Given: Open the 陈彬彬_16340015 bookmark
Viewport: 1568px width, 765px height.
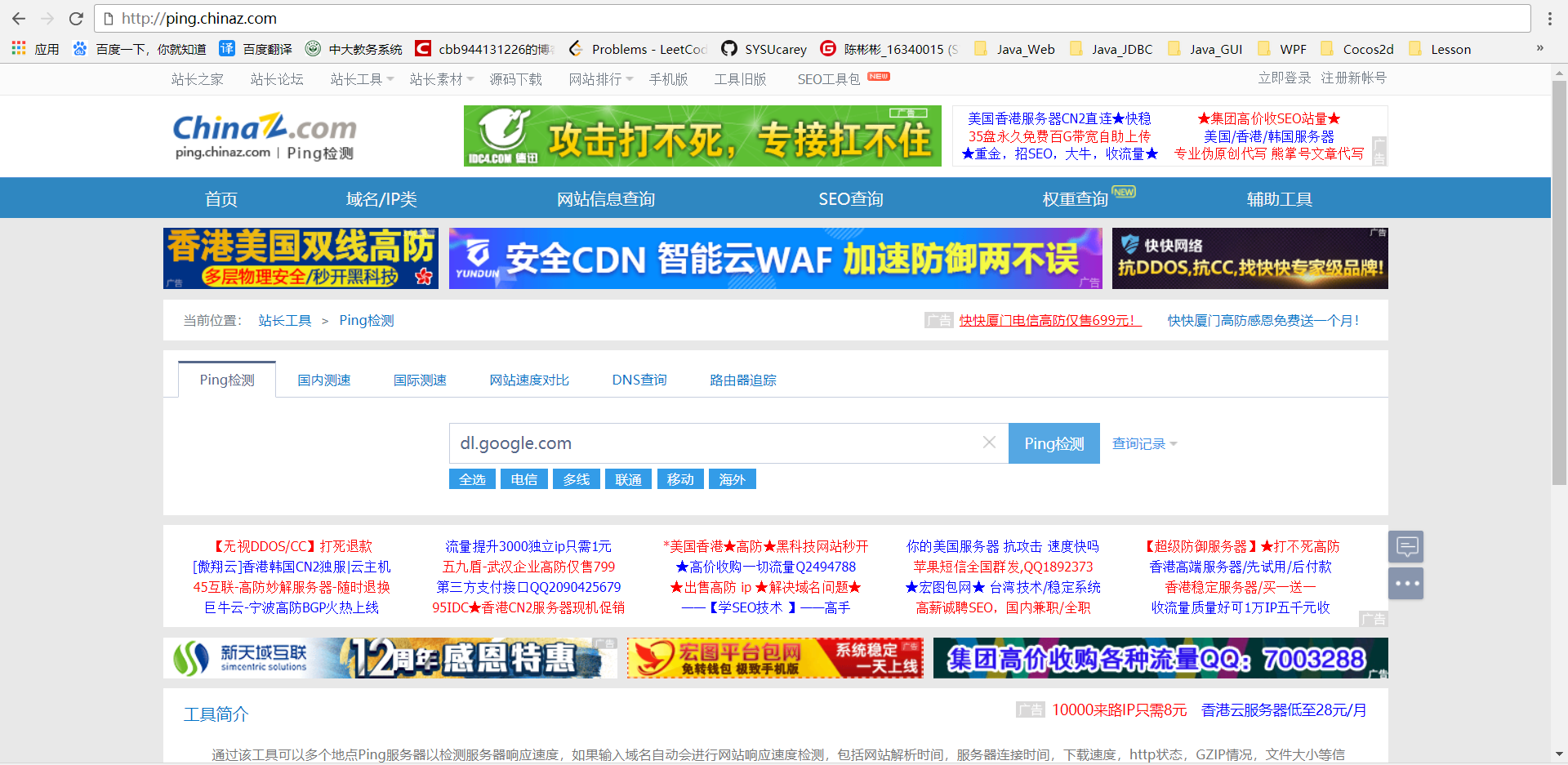Looking at the screenshot, I should (x=889, y=49).
